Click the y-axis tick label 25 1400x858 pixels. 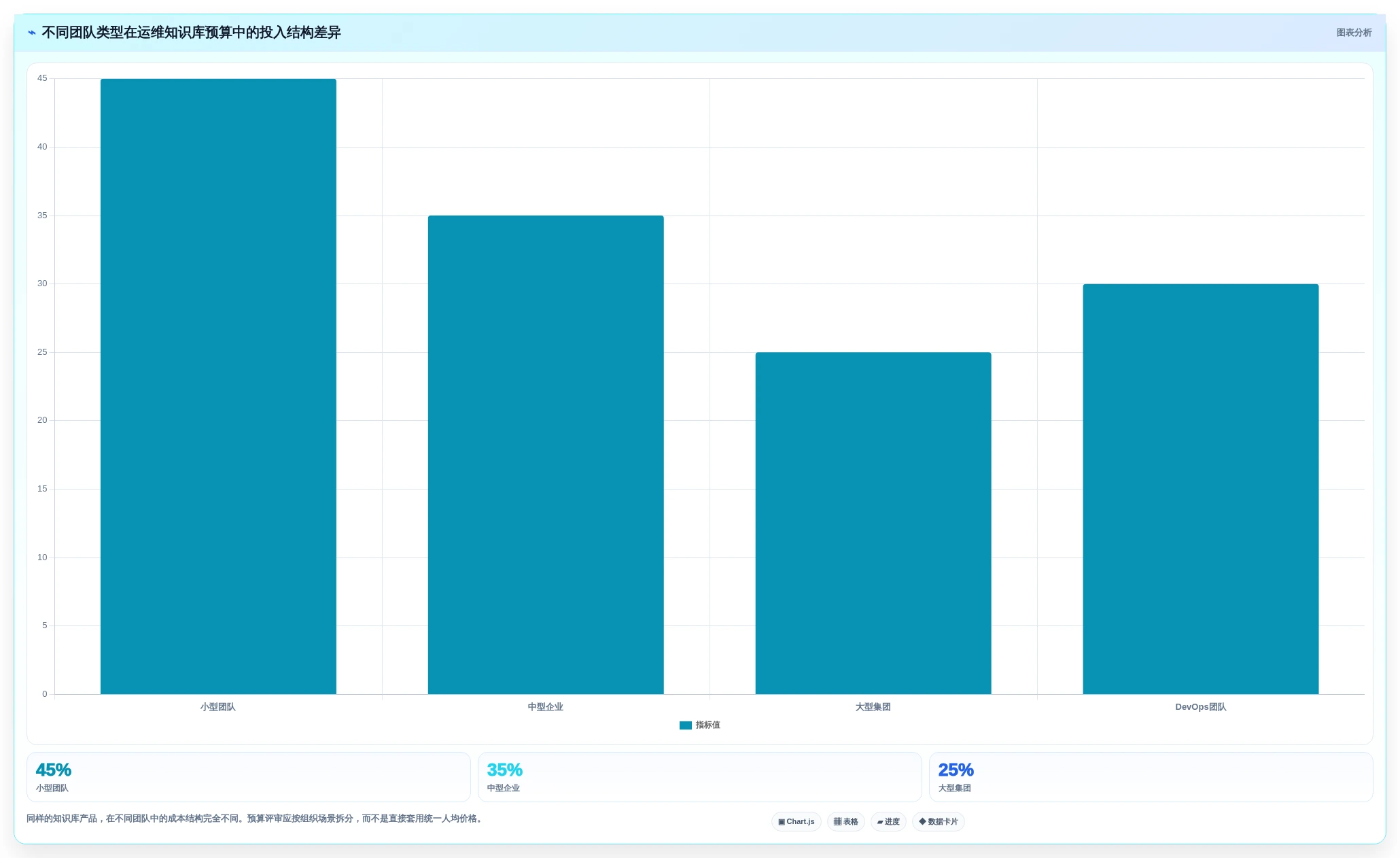(x=42, y=352)
